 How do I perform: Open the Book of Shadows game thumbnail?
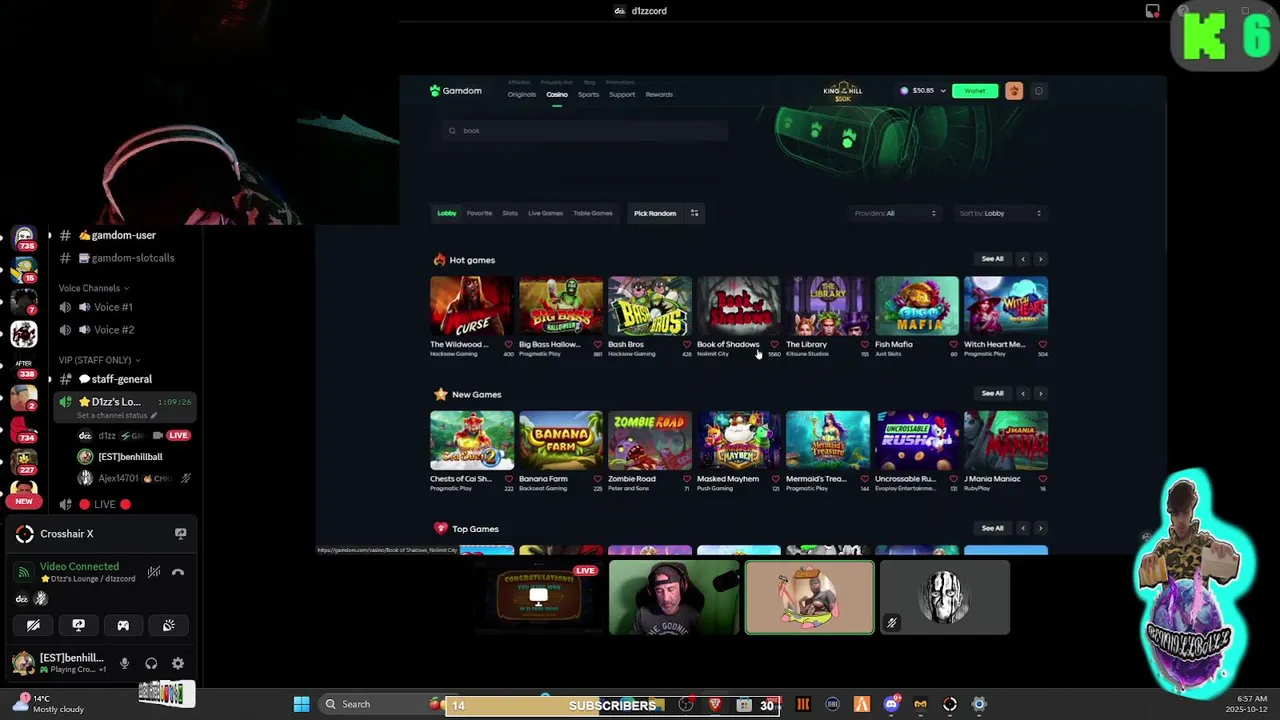point(739,305)
